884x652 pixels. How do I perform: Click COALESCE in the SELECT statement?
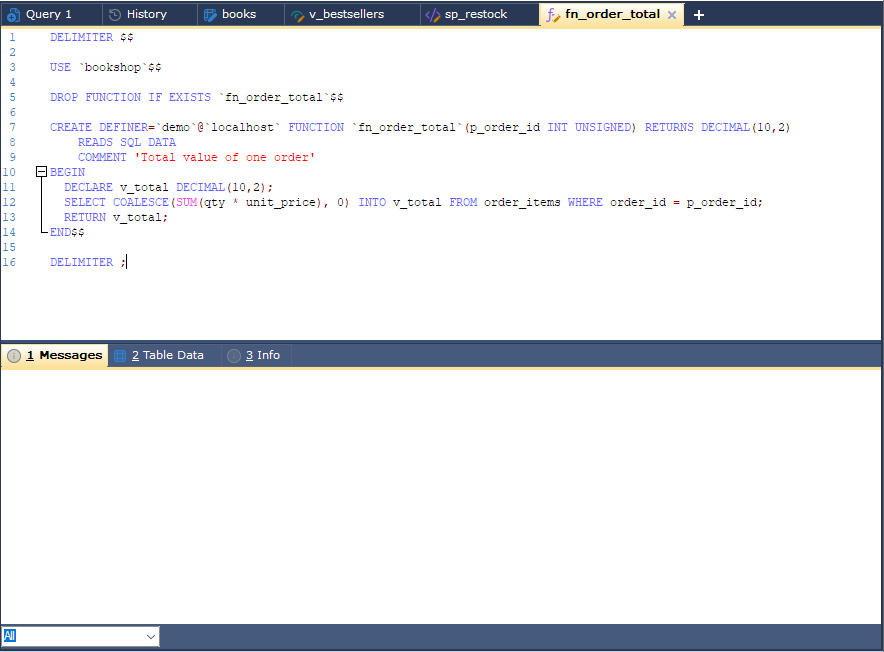(141, 202)
